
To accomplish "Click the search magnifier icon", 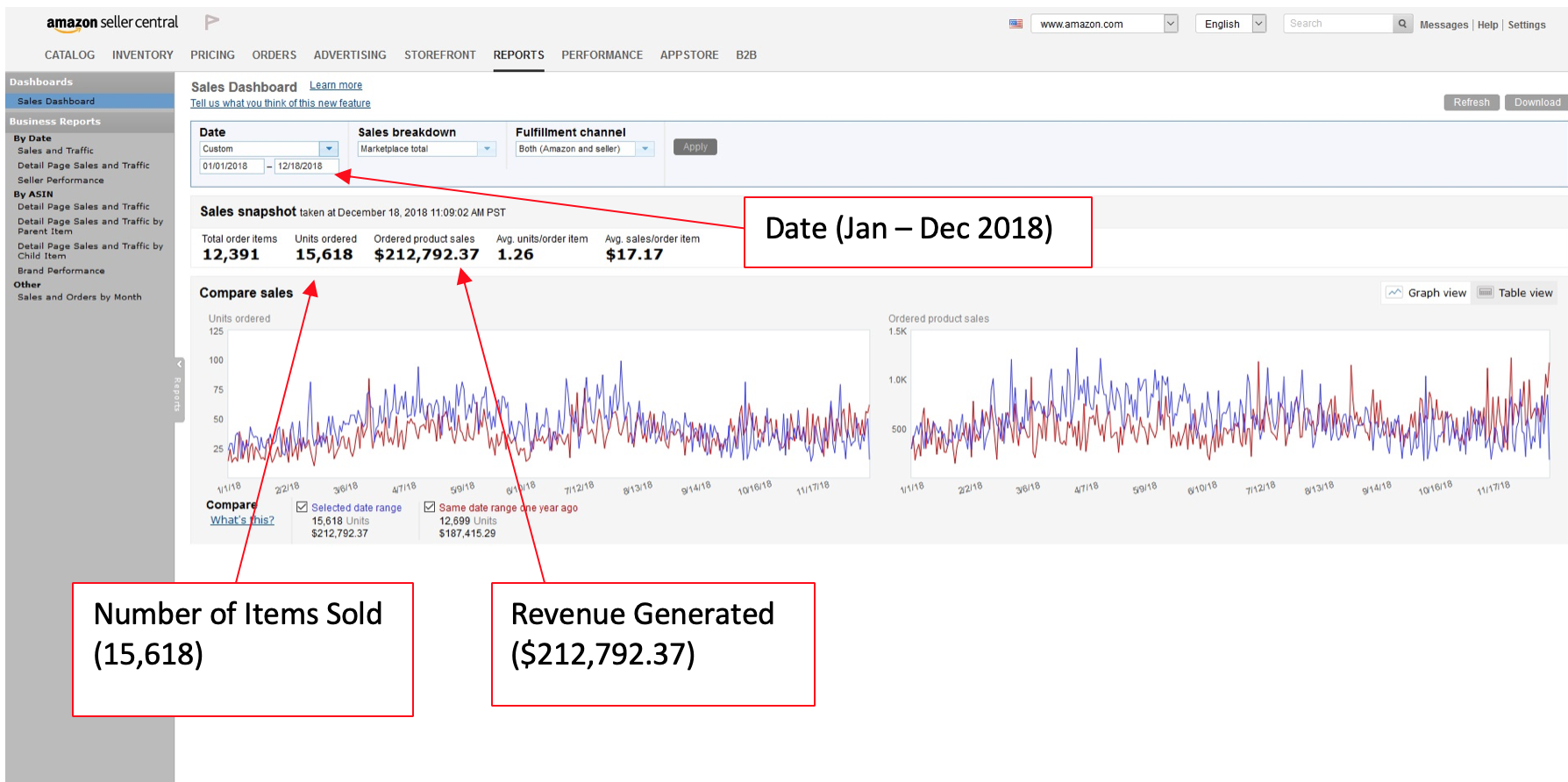I will pyautogui.click(x=1402, y=24).
